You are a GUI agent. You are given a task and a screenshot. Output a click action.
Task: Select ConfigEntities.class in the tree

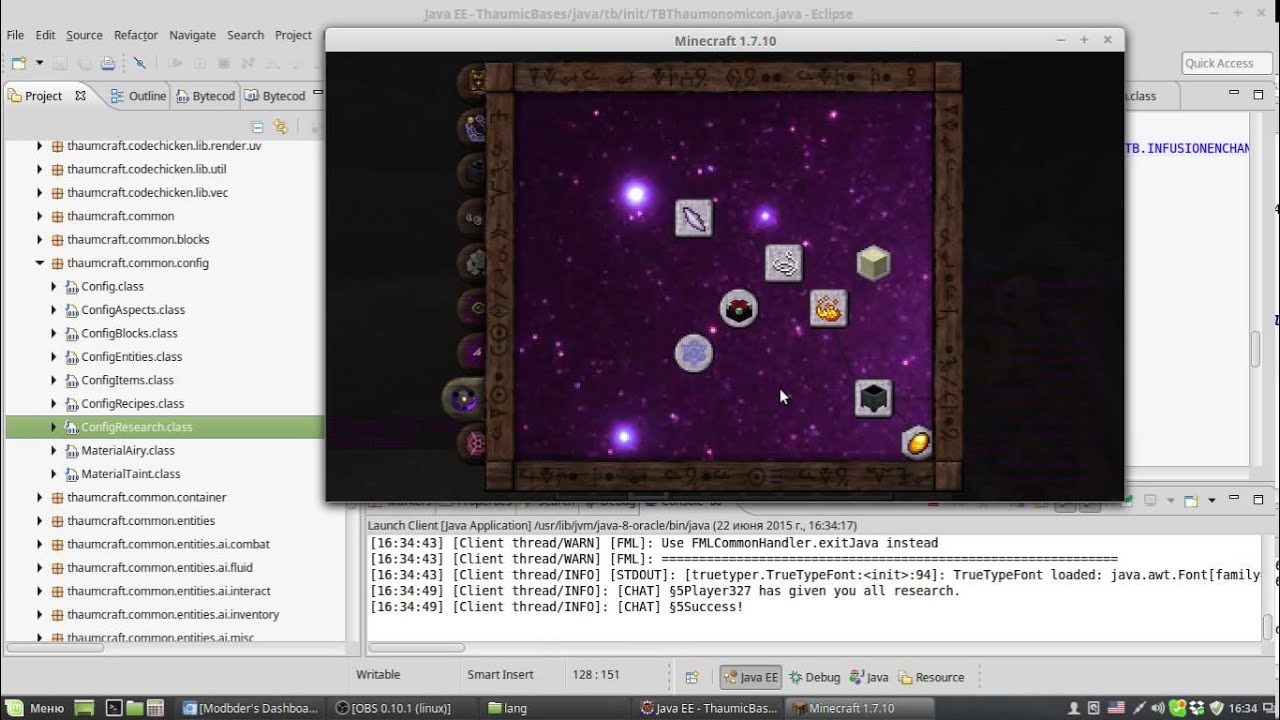pyautogui.click(x=131, y=357)
